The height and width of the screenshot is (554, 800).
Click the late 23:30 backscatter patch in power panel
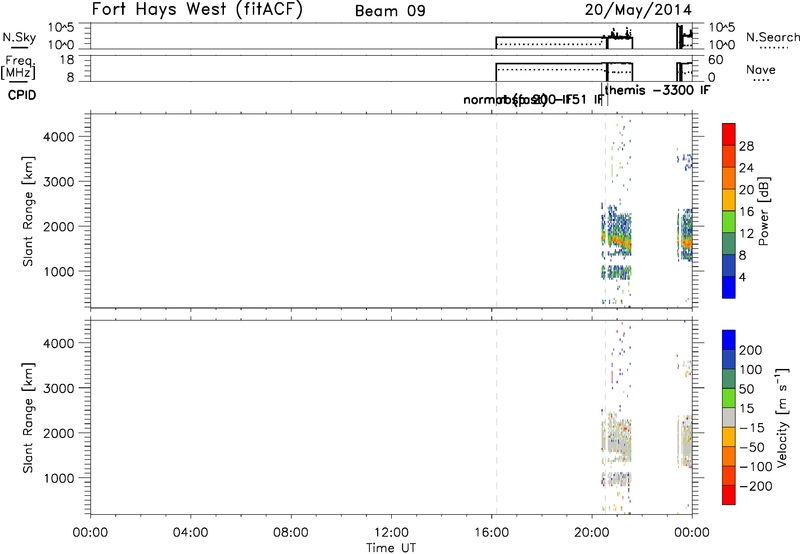[685, 235]
